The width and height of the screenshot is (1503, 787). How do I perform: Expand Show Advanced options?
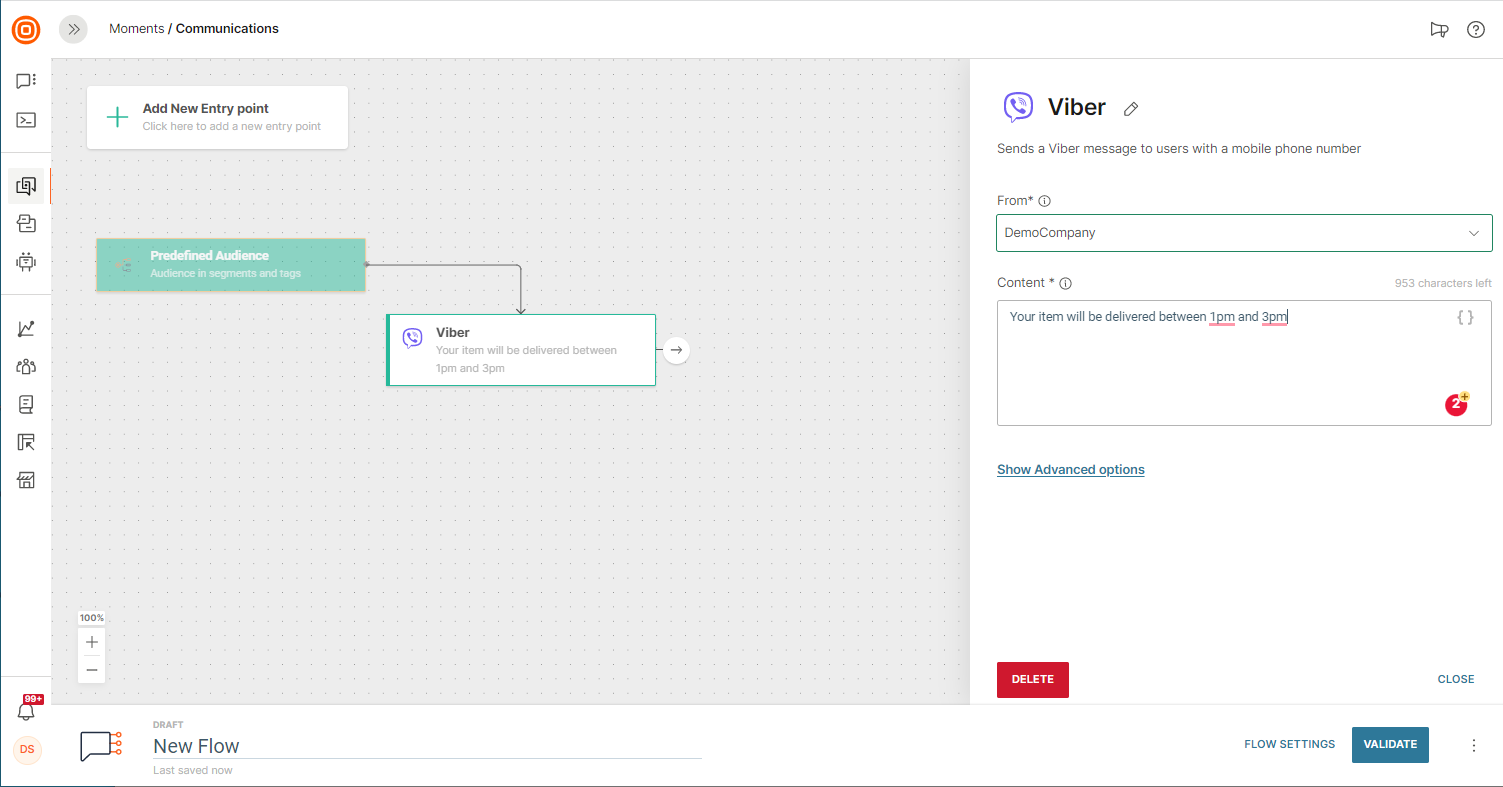tap(1070, 470)
